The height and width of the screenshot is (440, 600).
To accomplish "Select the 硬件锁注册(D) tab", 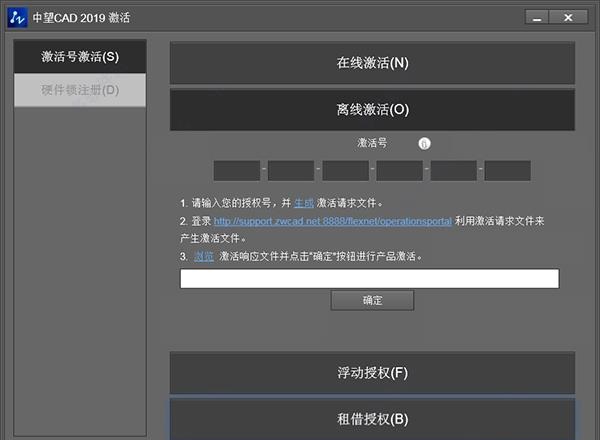I will 80,90.
